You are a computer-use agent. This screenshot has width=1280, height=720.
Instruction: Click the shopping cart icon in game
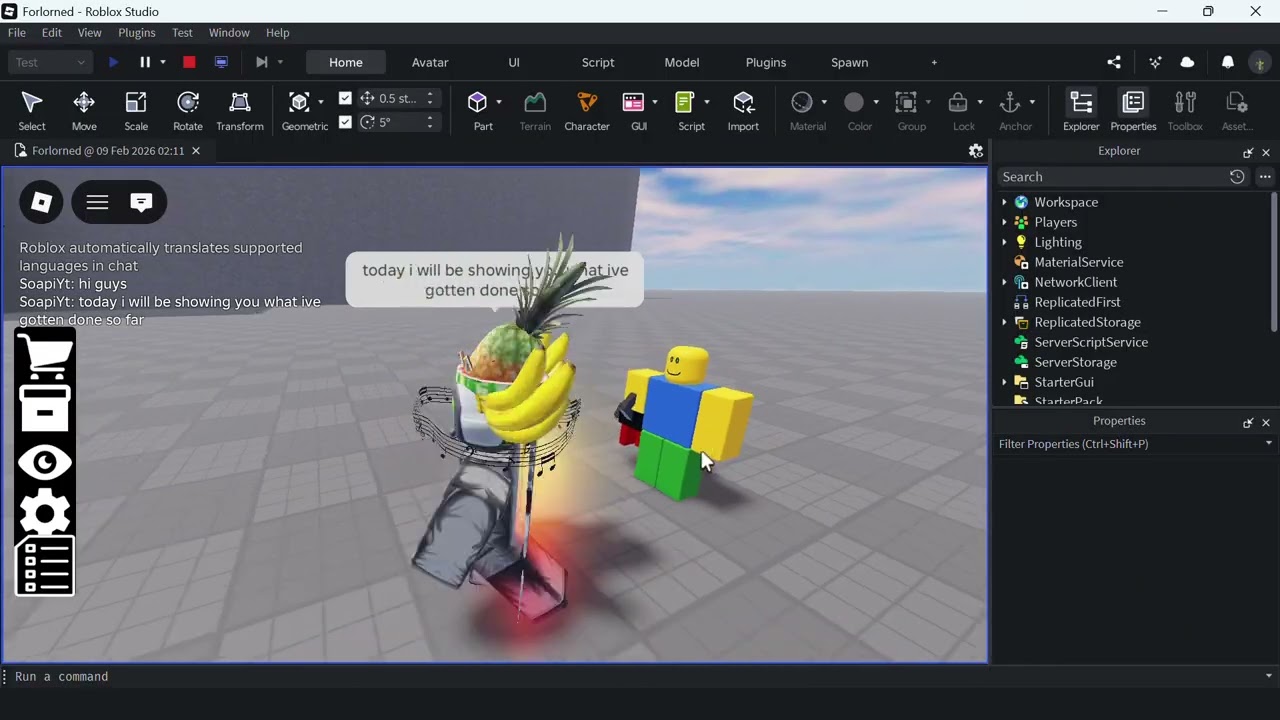45,357
